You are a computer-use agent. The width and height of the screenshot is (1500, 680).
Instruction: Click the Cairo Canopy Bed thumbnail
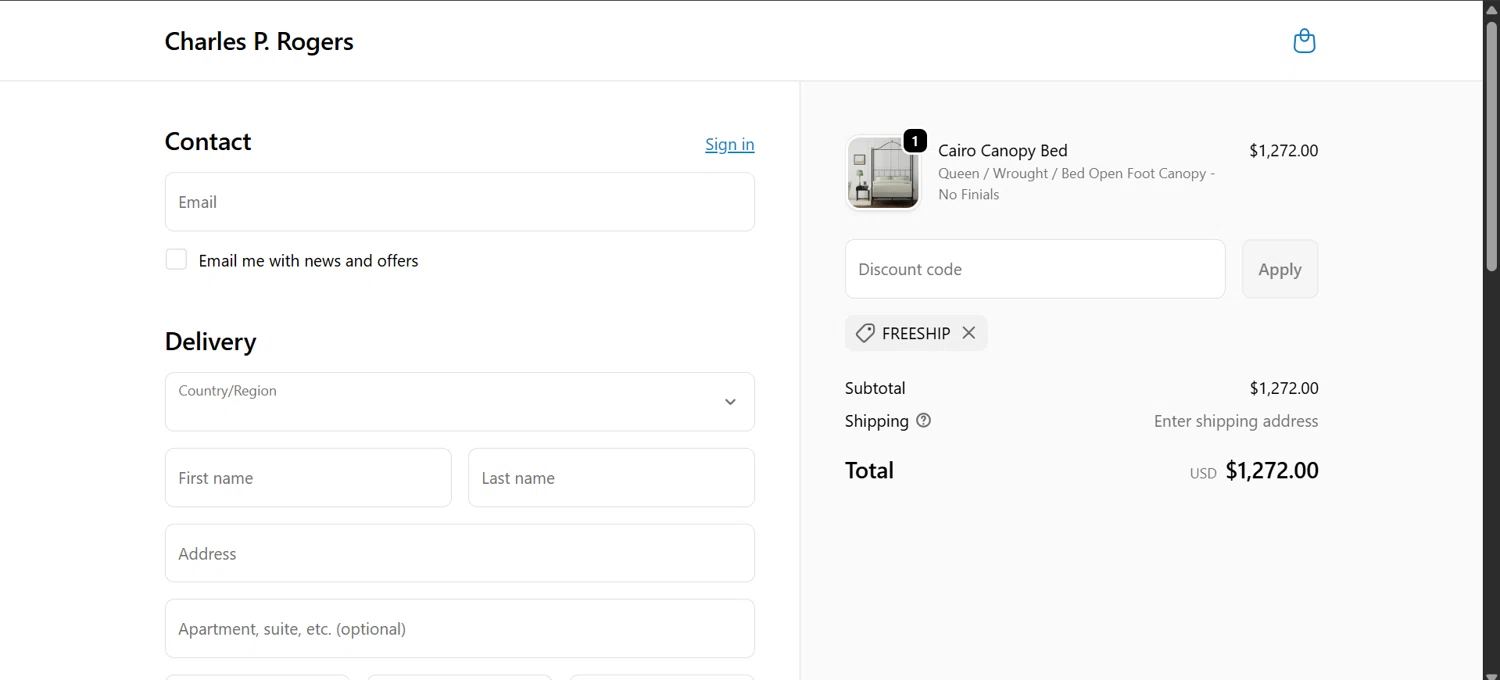point(883,173)
